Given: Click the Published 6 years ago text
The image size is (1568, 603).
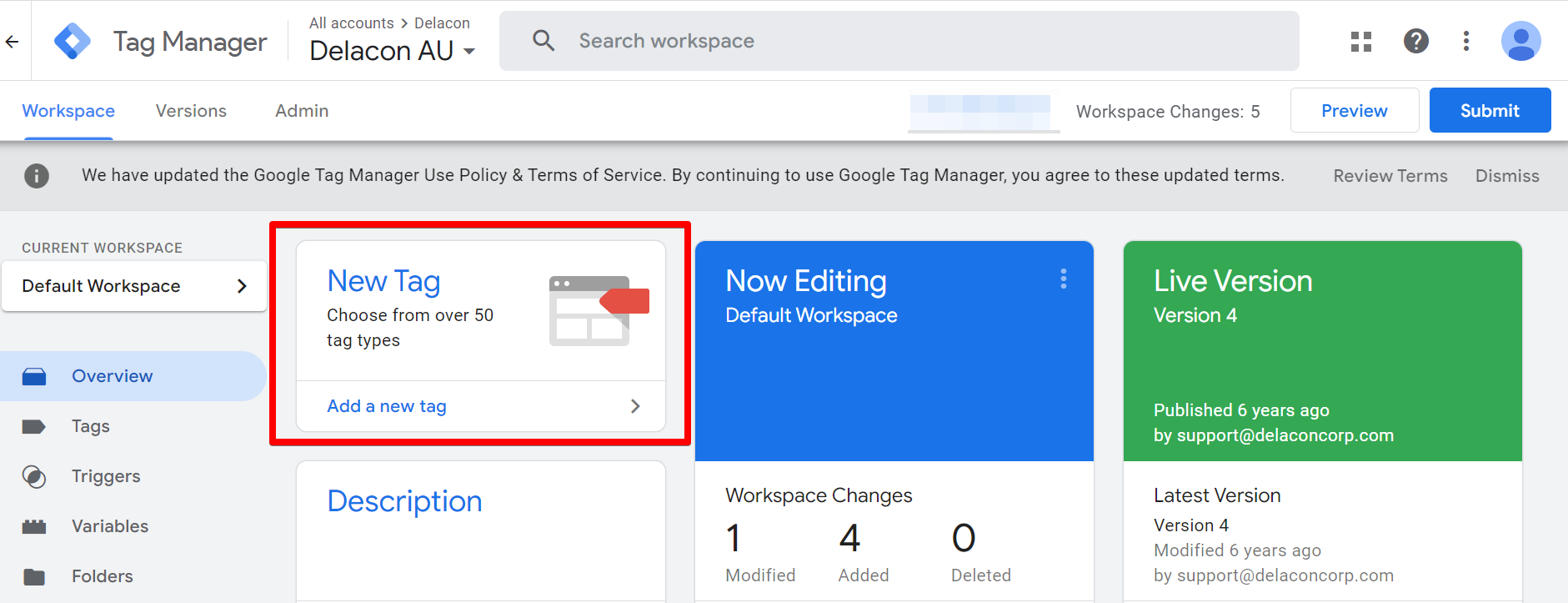Looking at the screenshot, I should point(1241,410).
